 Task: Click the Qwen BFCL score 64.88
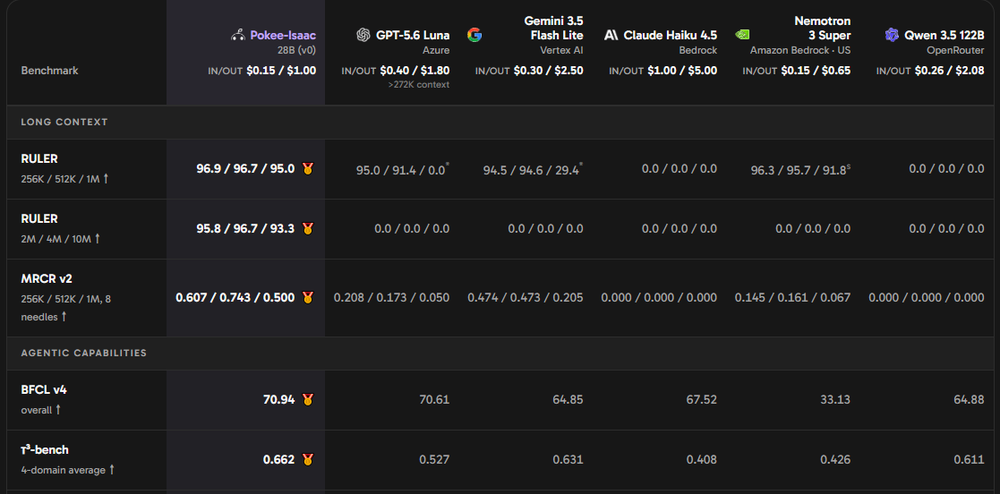click(x=969, y=400)
